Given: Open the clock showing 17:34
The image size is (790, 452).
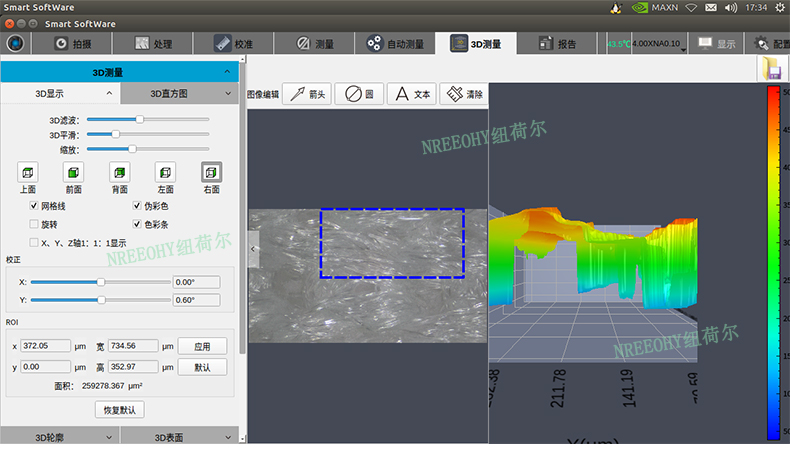Looking at the screenshot, I should pos(756,8).
